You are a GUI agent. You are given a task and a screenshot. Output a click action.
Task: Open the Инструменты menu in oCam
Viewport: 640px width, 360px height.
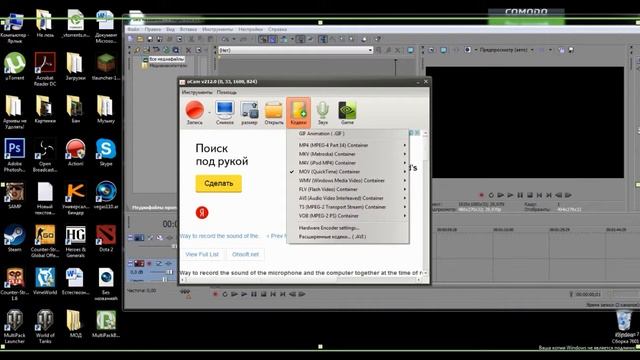197,92
